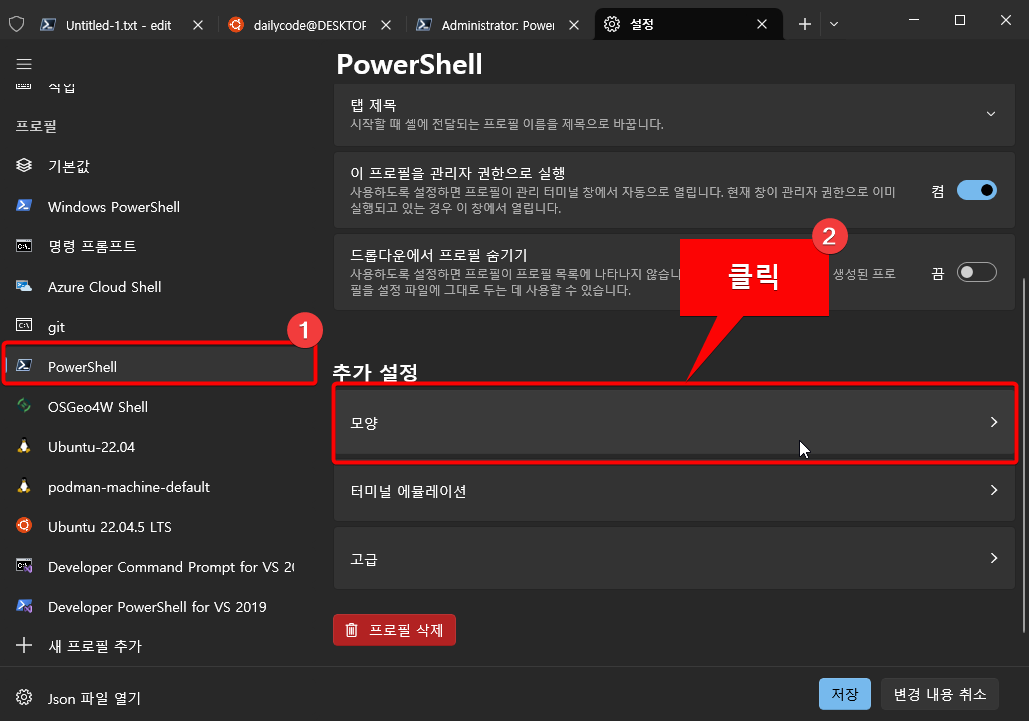
Task: Select the podman-machine-default profile
Action: [159, 486]
